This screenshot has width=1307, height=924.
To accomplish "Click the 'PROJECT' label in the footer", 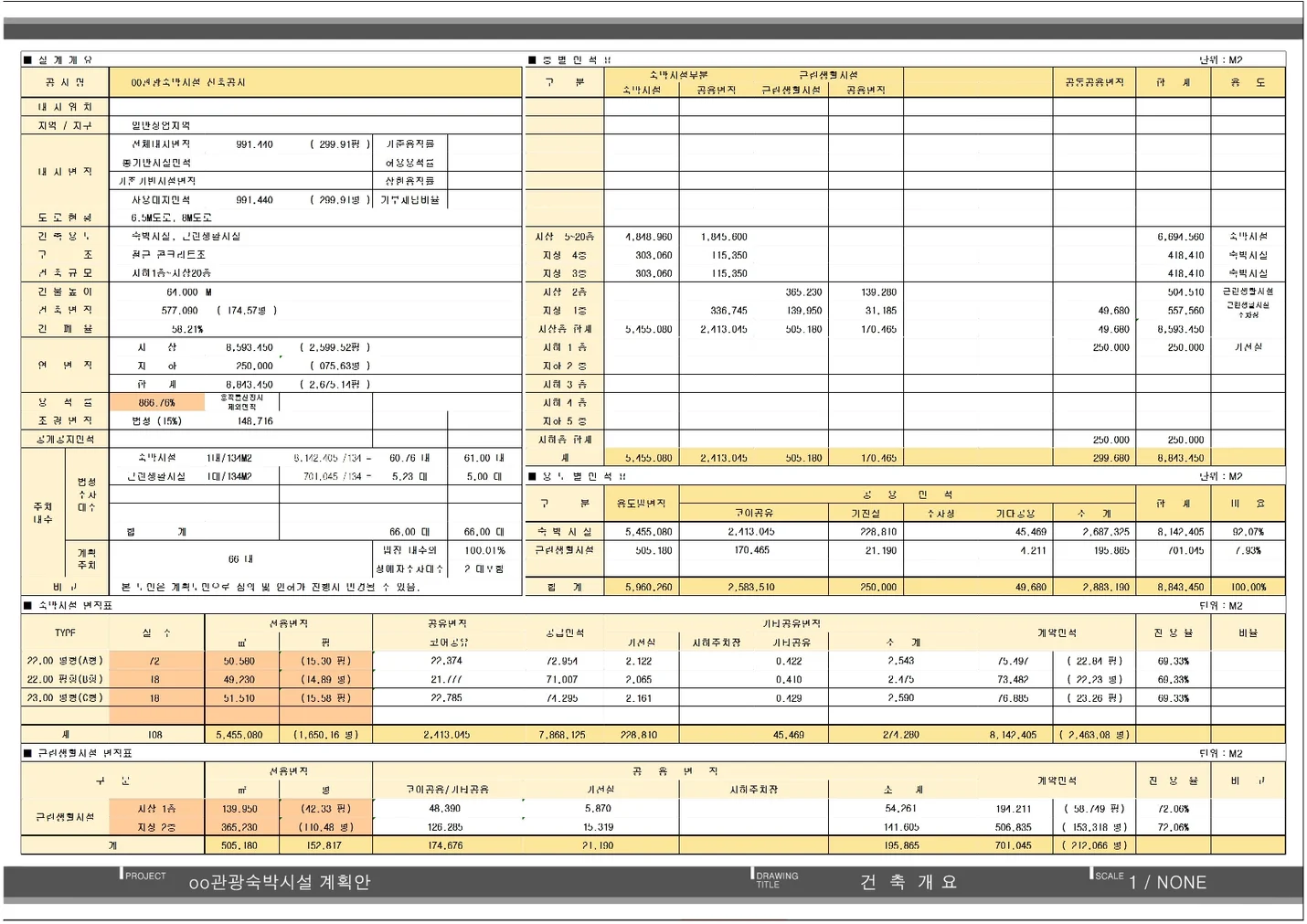I will pos(145,876).
